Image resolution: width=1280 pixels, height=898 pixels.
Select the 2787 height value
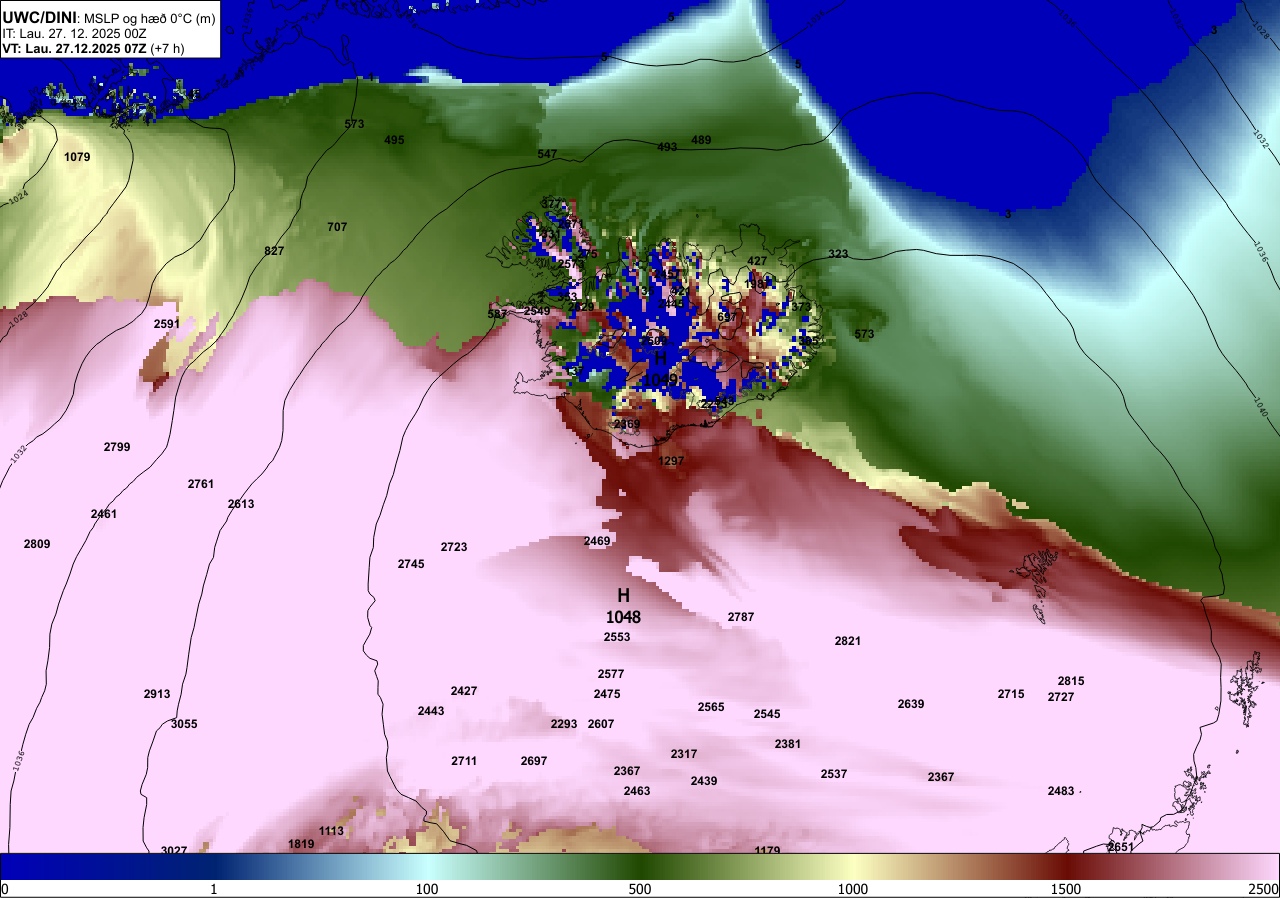[741, 617]
